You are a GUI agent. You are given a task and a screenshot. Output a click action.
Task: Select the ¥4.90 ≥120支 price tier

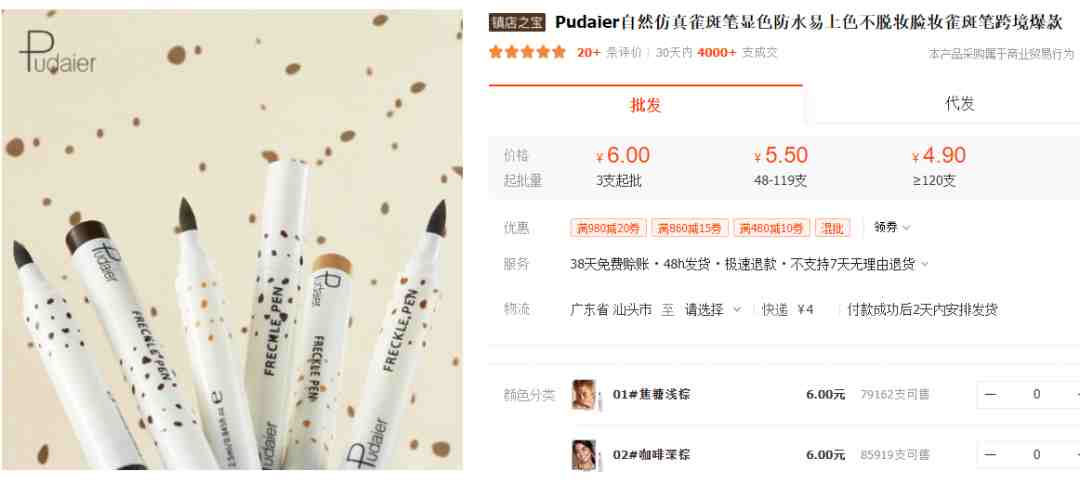tap(939, 167)
